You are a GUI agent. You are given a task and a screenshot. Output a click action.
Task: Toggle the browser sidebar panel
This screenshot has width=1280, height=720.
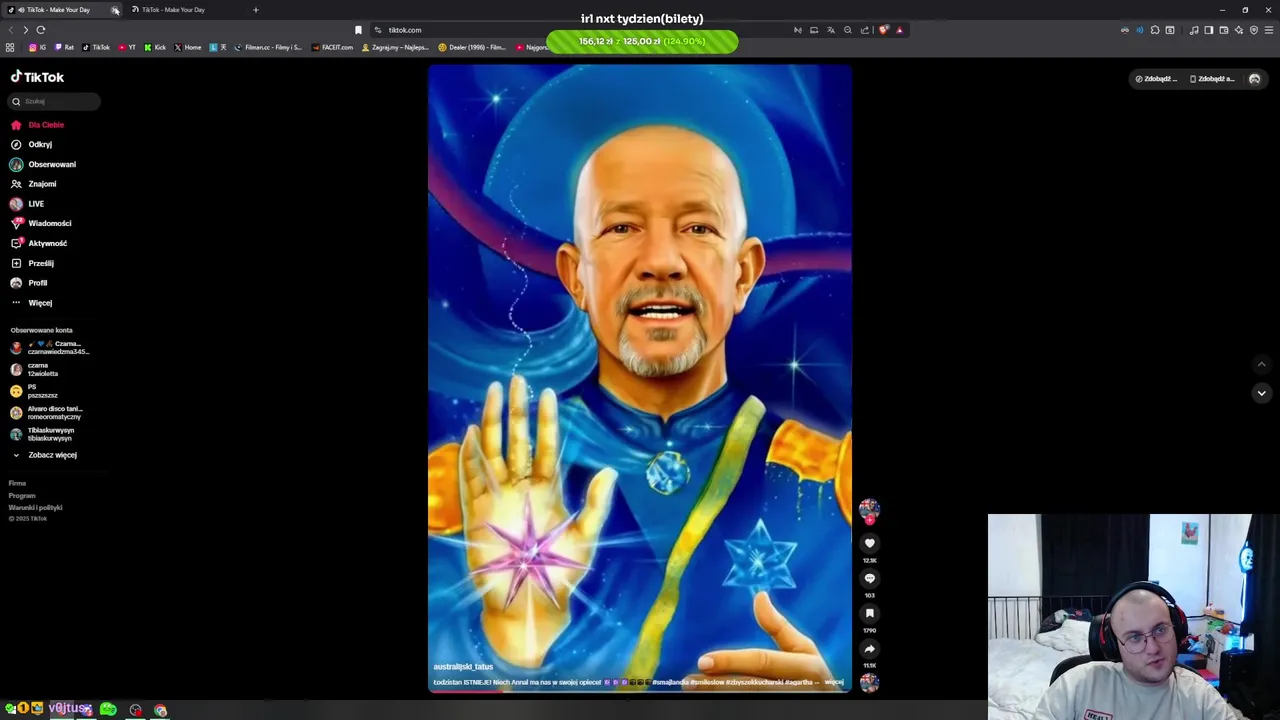tap(1208, 30)
